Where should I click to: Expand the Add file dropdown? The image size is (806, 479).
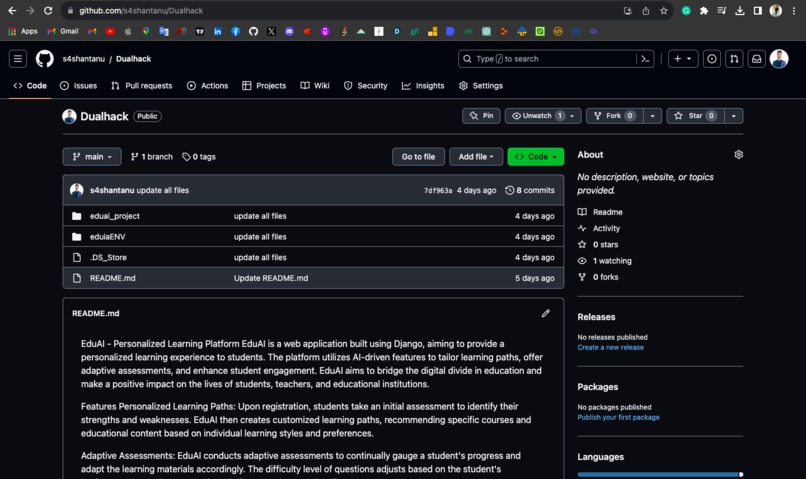pyautogui.click(x=476, y=157)
